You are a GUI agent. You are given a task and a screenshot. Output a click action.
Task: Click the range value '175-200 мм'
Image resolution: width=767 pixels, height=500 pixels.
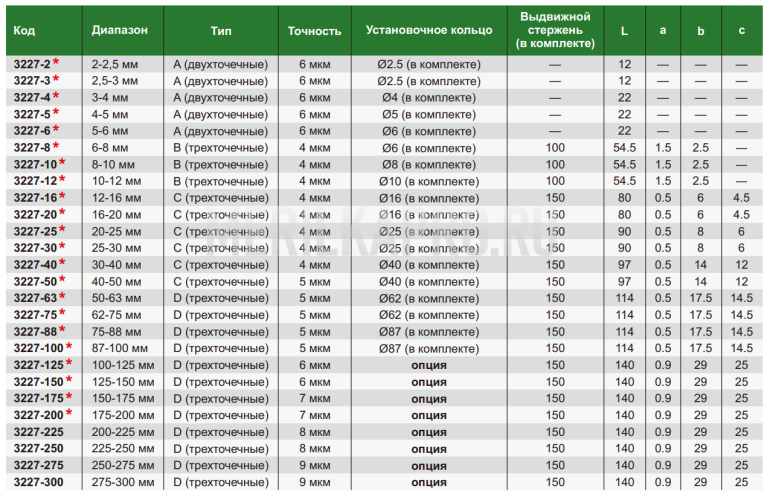point(123,415)
